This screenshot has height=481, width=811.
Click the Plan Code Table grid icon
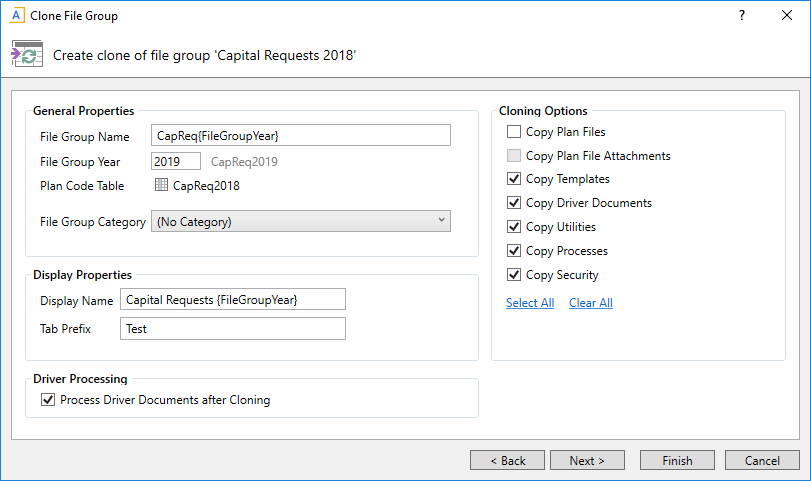(161, 185)
